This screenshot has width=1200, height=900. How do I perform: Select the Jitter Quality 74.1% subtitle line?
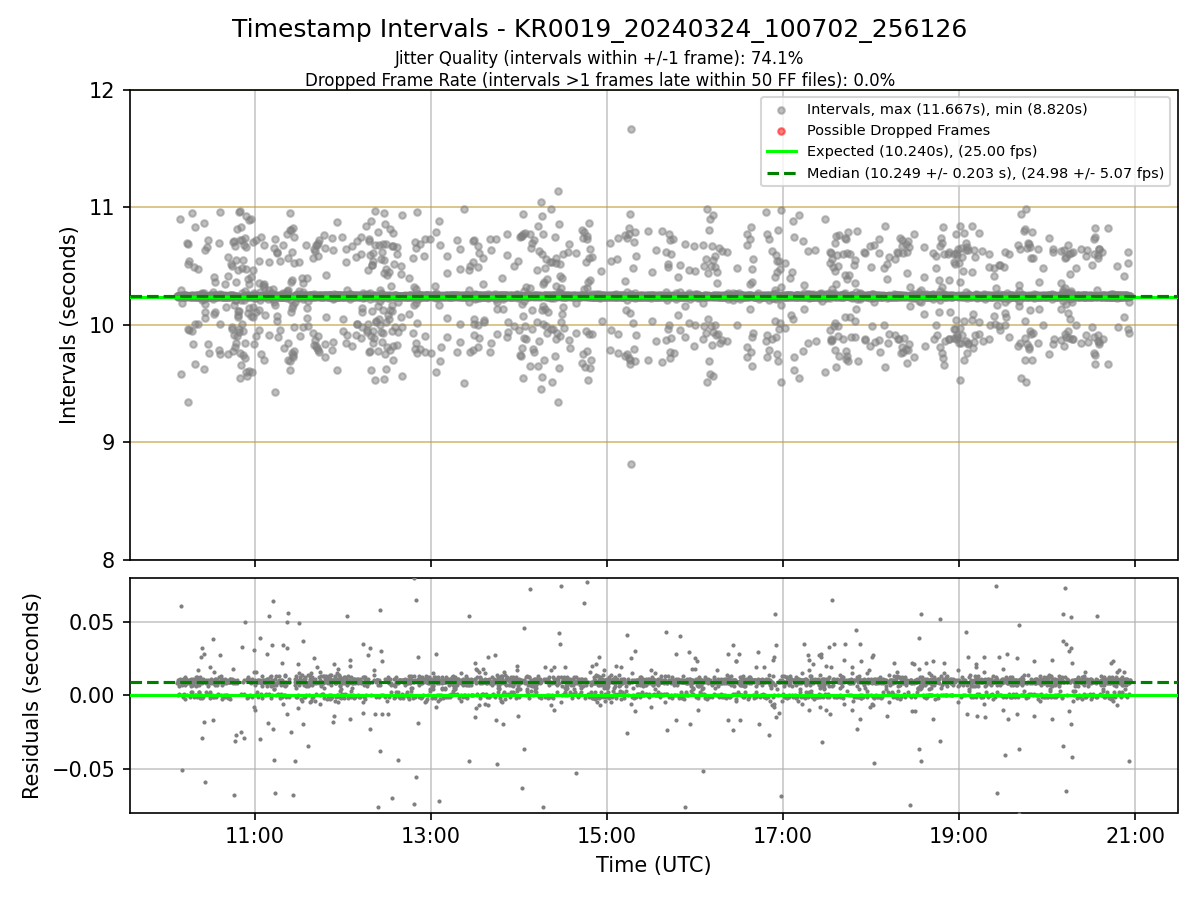[x=599, y=58]
